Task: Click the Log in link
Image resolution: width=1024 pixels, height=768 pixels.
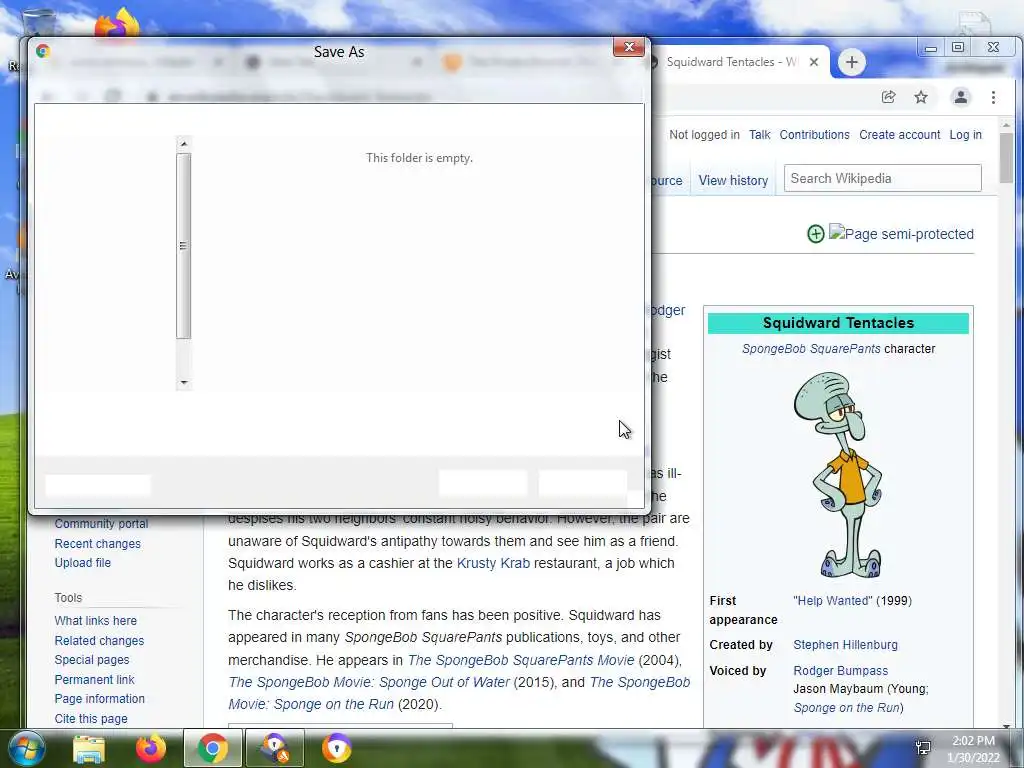Action: (x=965, y=135)
